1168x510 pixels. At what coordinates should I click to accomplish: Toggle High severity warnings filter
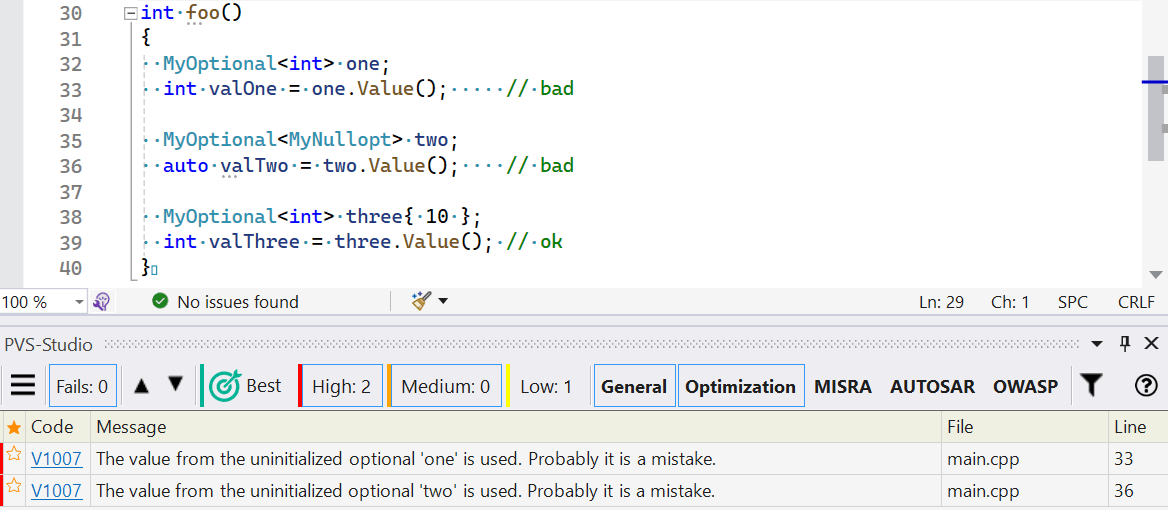(341, 386)
